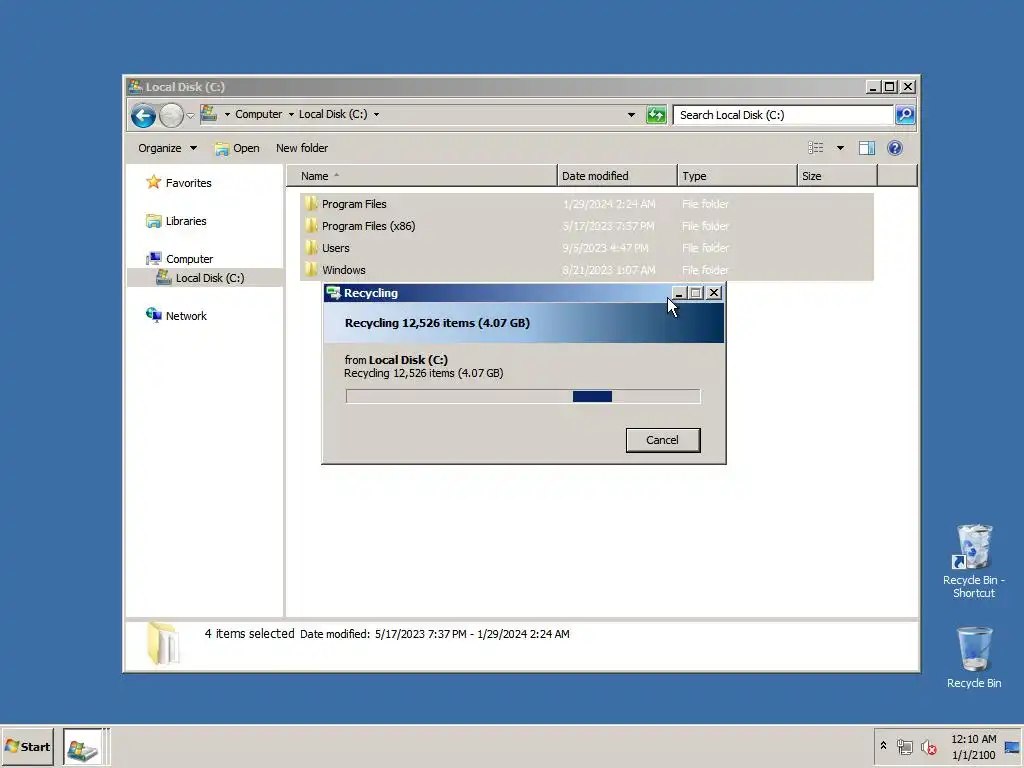This screenshot has width=1024, height=768.
Task: Sort by Size column header
Action: pos(837,176)
